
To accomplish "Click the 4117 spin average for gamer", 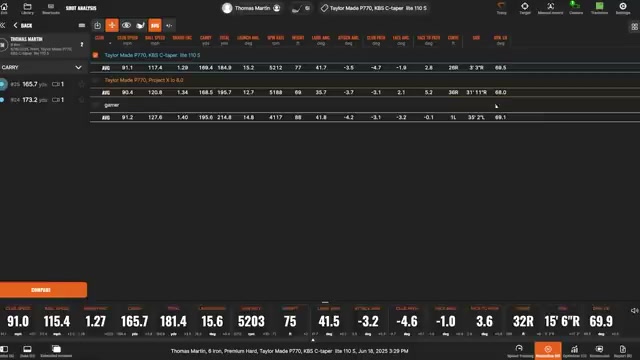I will click(x=276, y=117).
